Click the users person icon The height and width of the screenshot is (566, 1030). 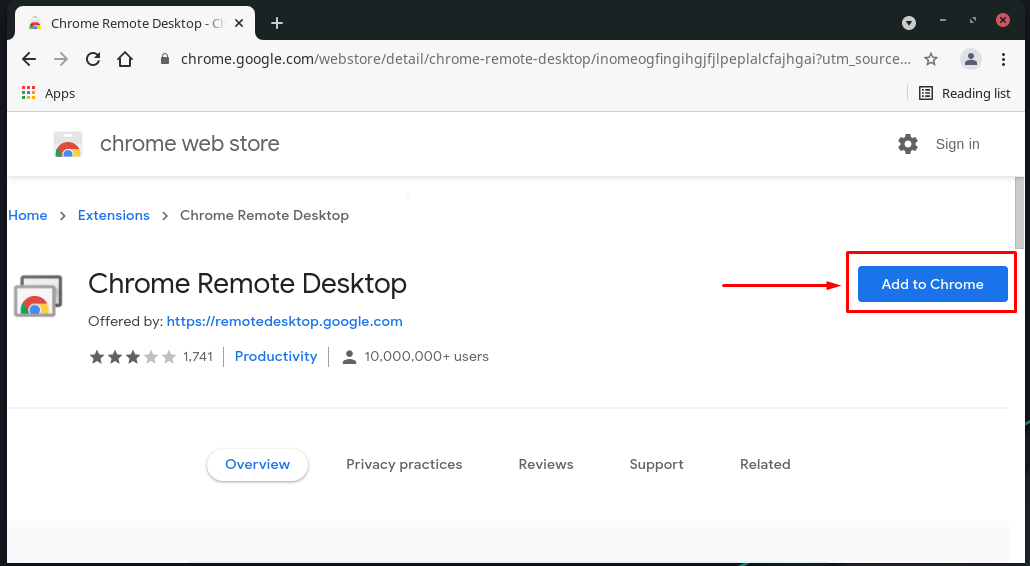point(349,357)
